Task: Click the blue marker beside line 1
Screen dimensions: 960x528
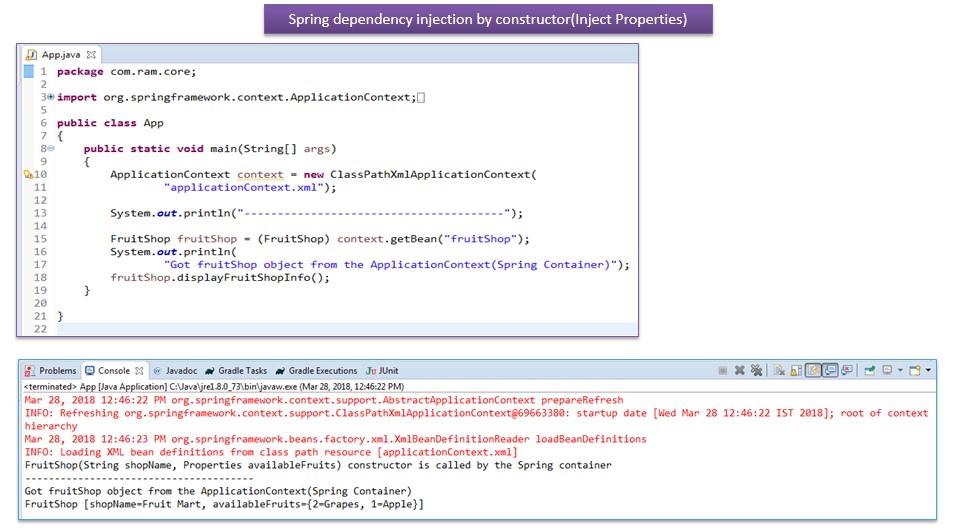Action: point(29,72)
